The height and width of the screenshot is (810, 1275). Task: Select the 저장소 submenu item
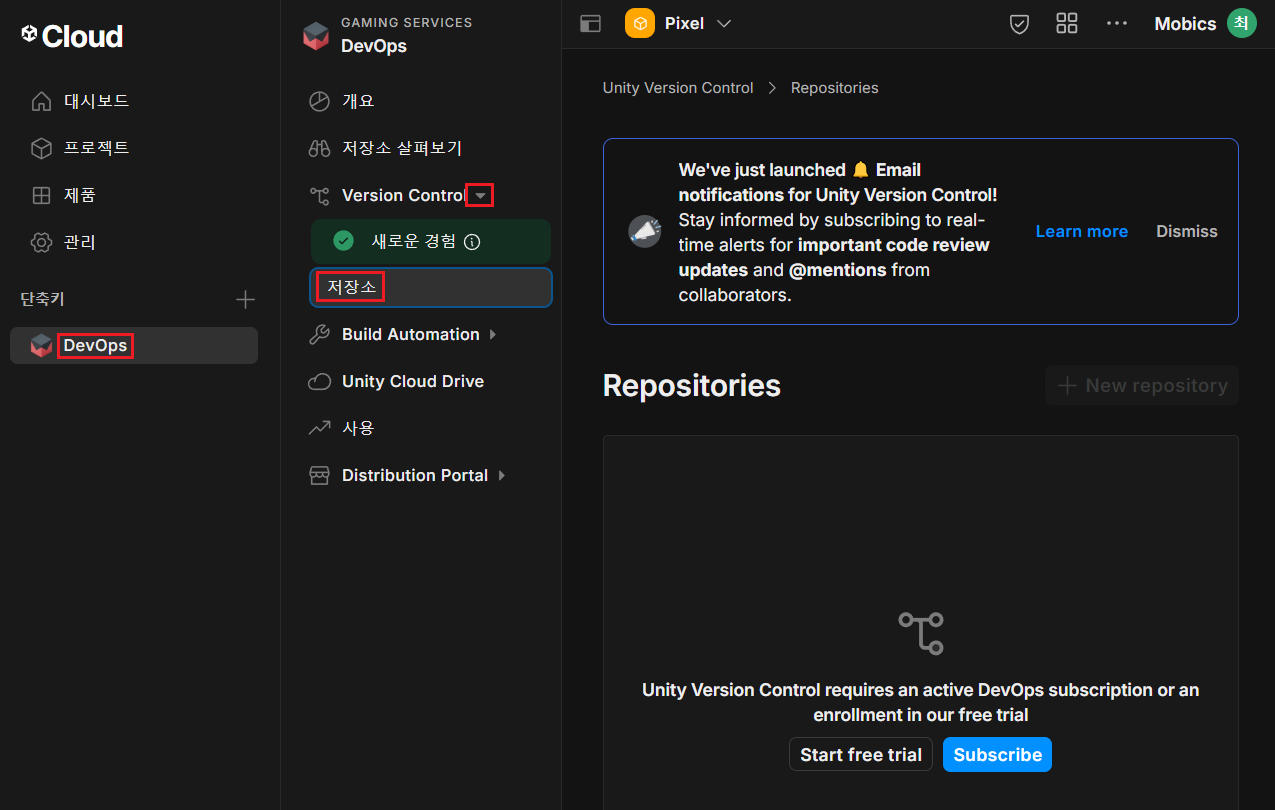click(431, 287)
